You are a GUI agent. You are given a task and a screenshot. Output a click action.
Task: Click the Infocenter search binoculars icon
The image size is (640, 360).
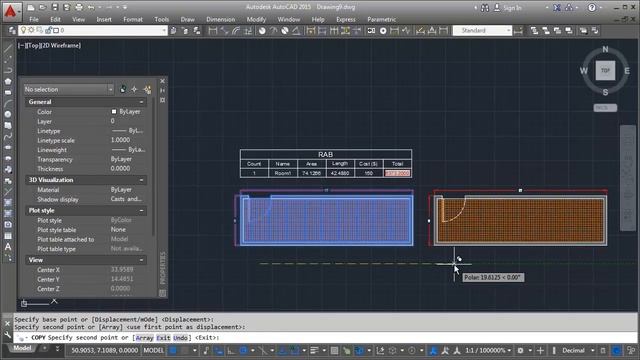(x=485, y=8)
